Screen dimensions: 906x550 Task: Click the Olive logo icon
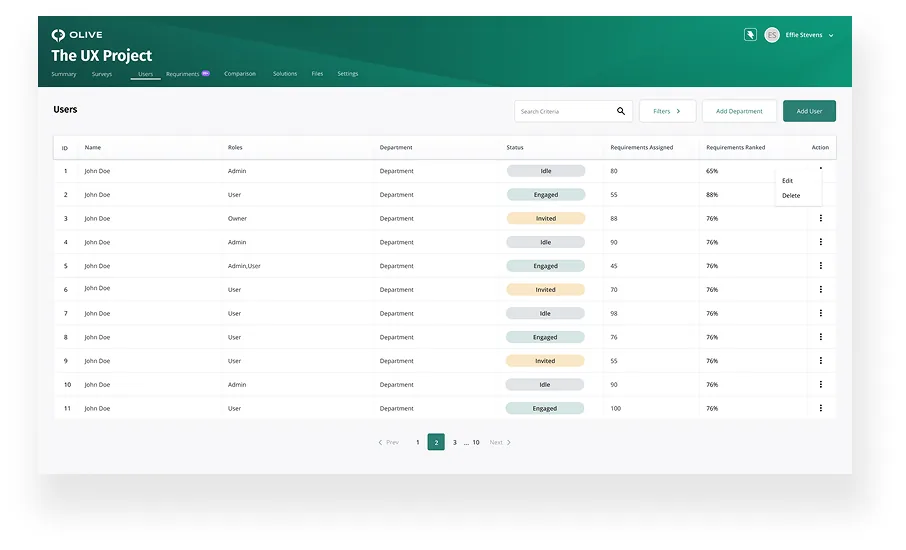pyautogui.click(x=58, y=35)
